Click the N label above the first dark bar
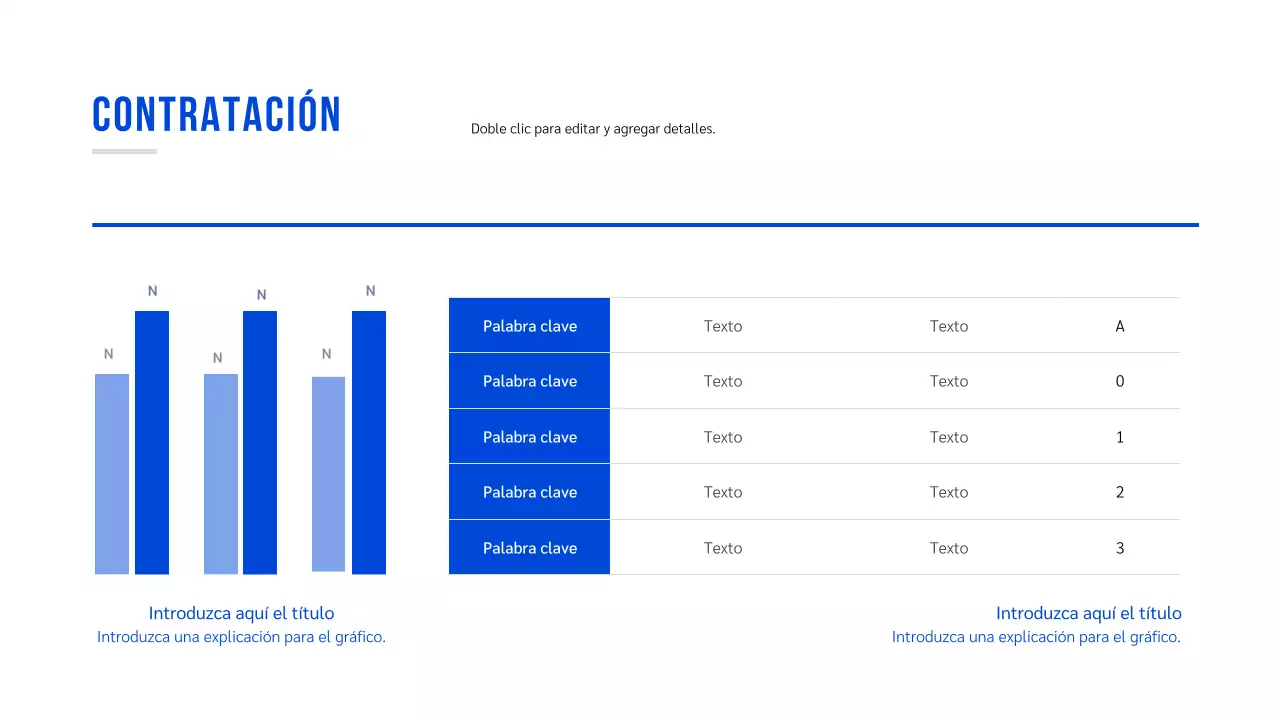1280x720 pixels. click(153, 291)
